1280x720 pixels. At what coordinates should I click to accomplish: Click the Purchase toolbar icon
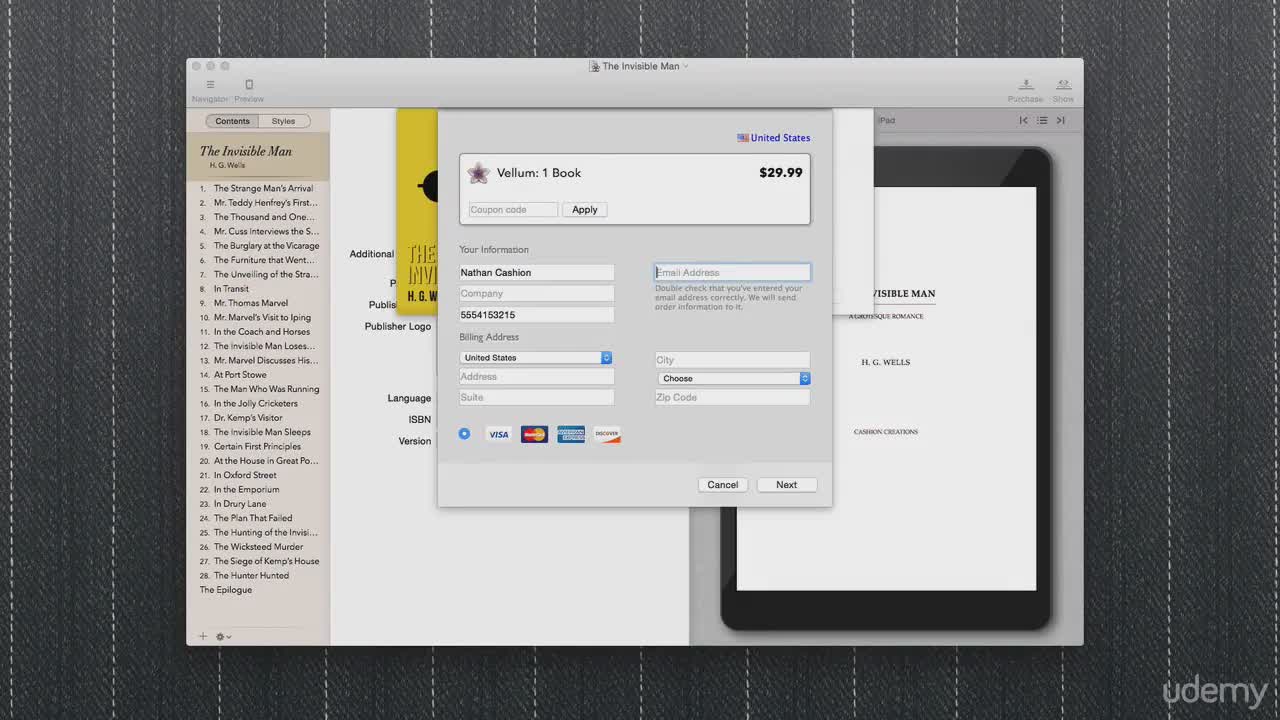[1025, 85]
